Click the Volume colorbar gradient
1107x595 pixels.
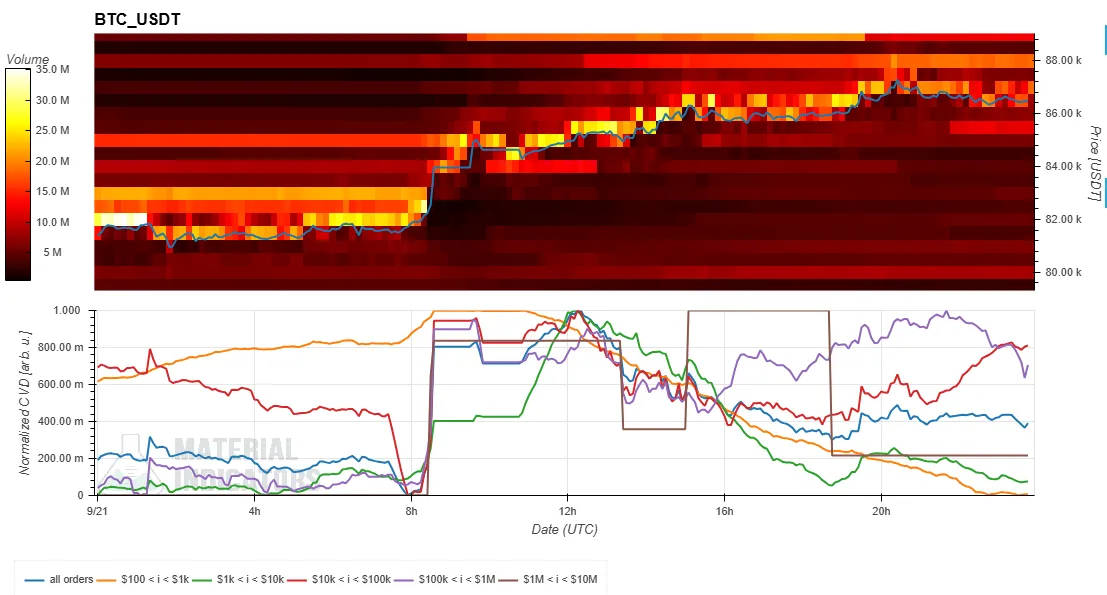click(18, 174)
